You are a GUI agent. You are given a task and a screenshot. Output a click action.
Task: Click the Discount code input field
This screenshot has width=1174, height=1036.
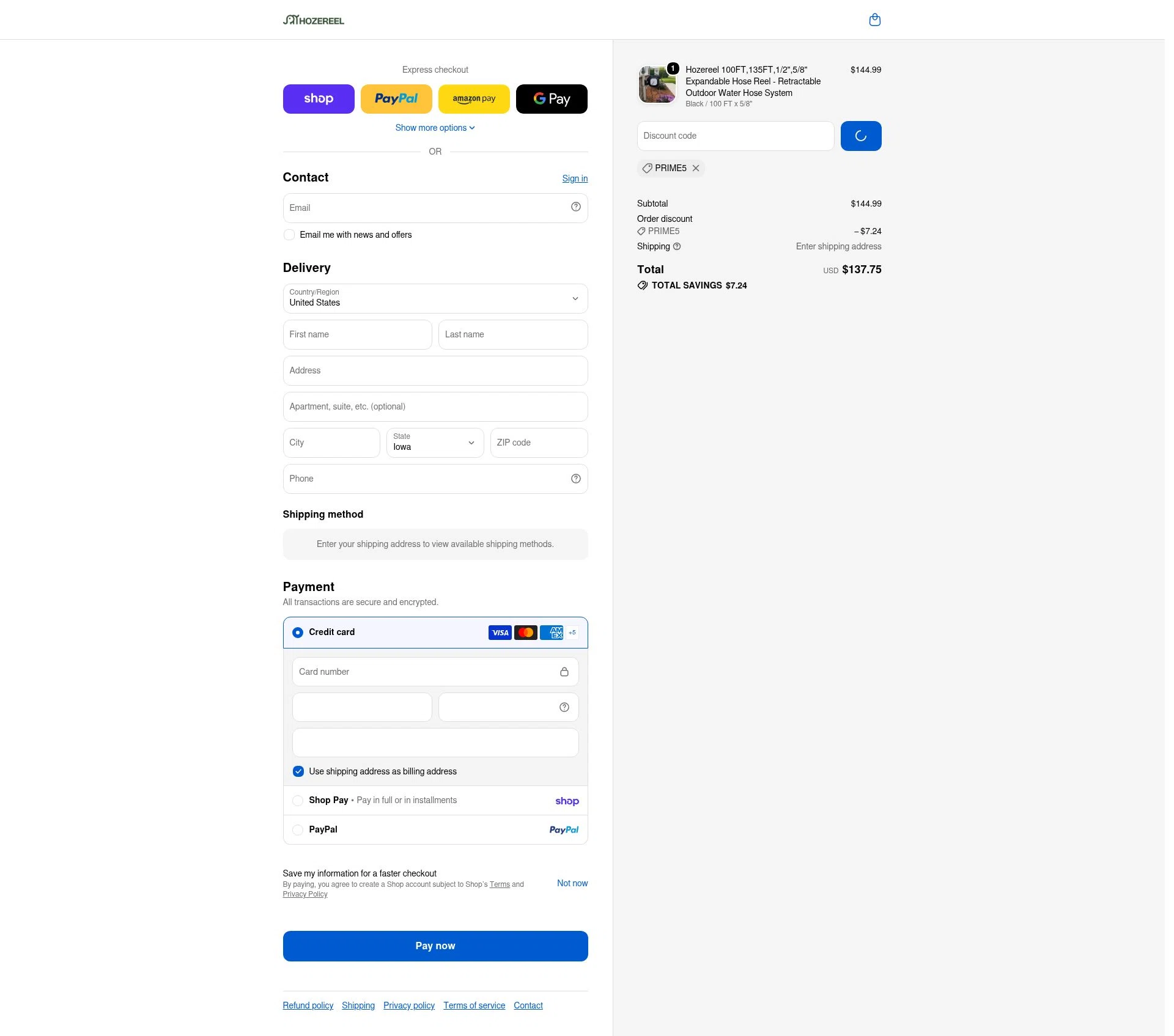tap(736, 136)
